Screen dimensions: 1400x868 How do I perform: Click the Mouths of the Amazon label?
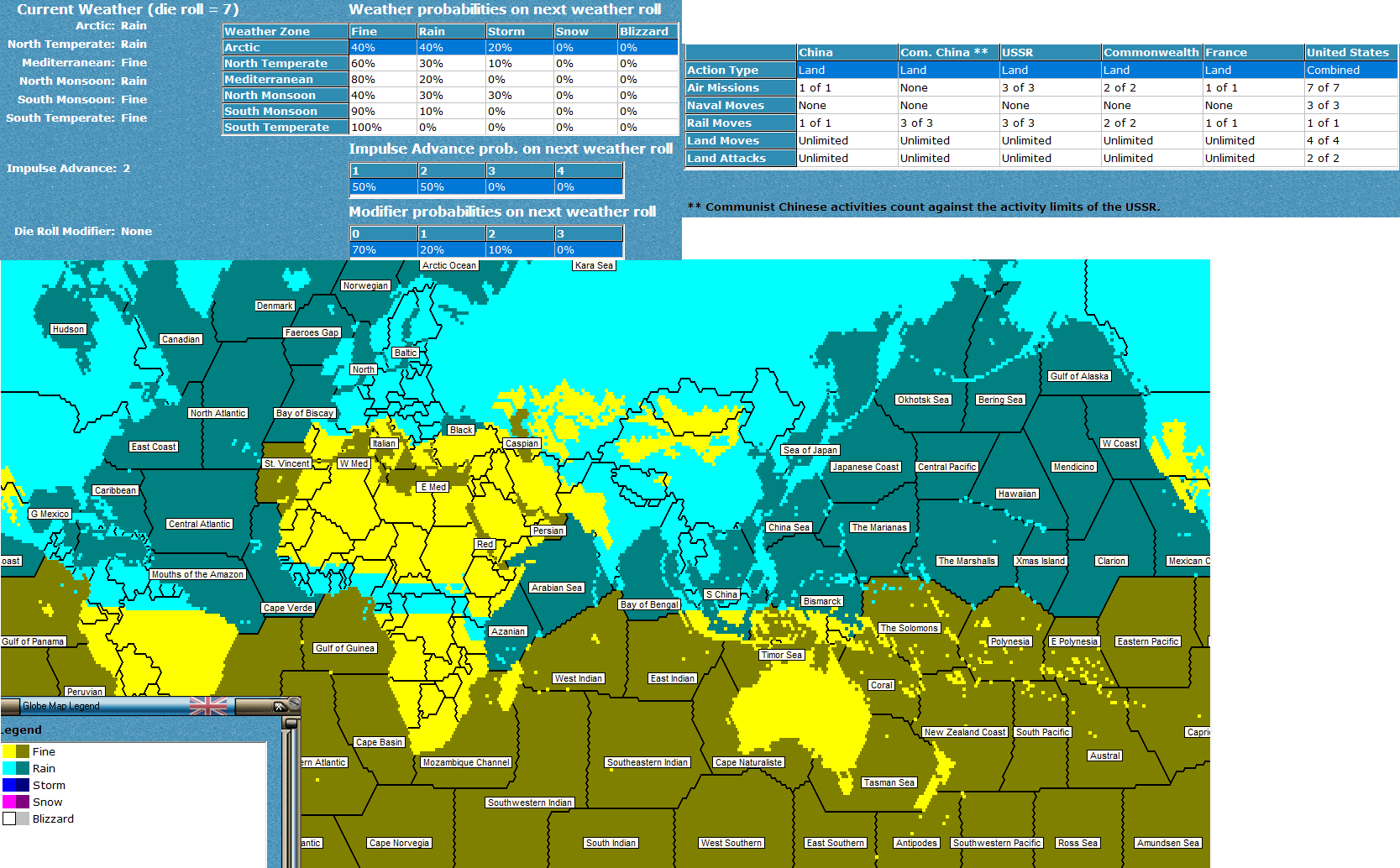(198, 574)
